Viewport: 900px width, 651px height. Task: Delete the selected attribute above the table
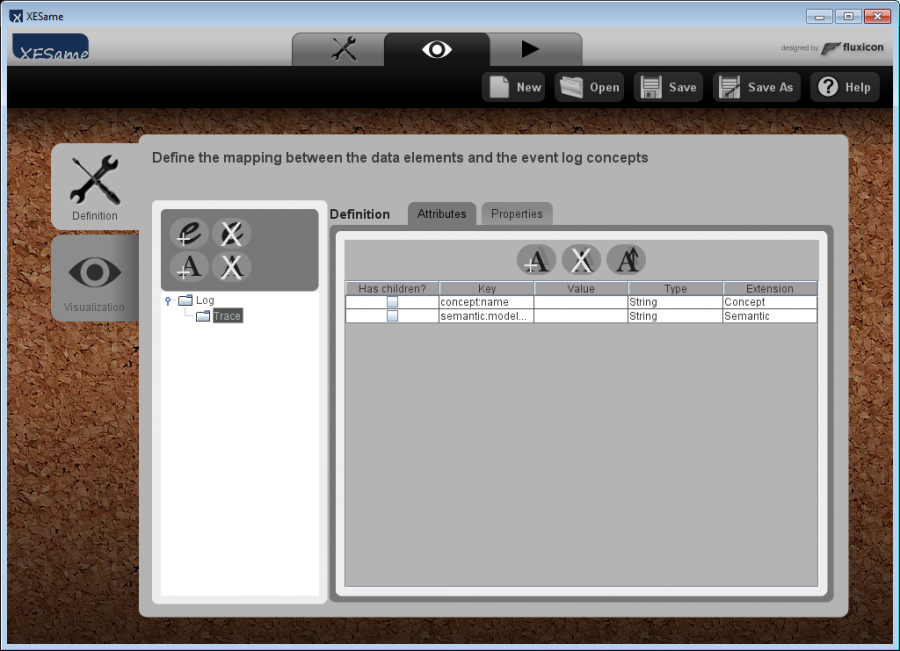coord(581,260)
